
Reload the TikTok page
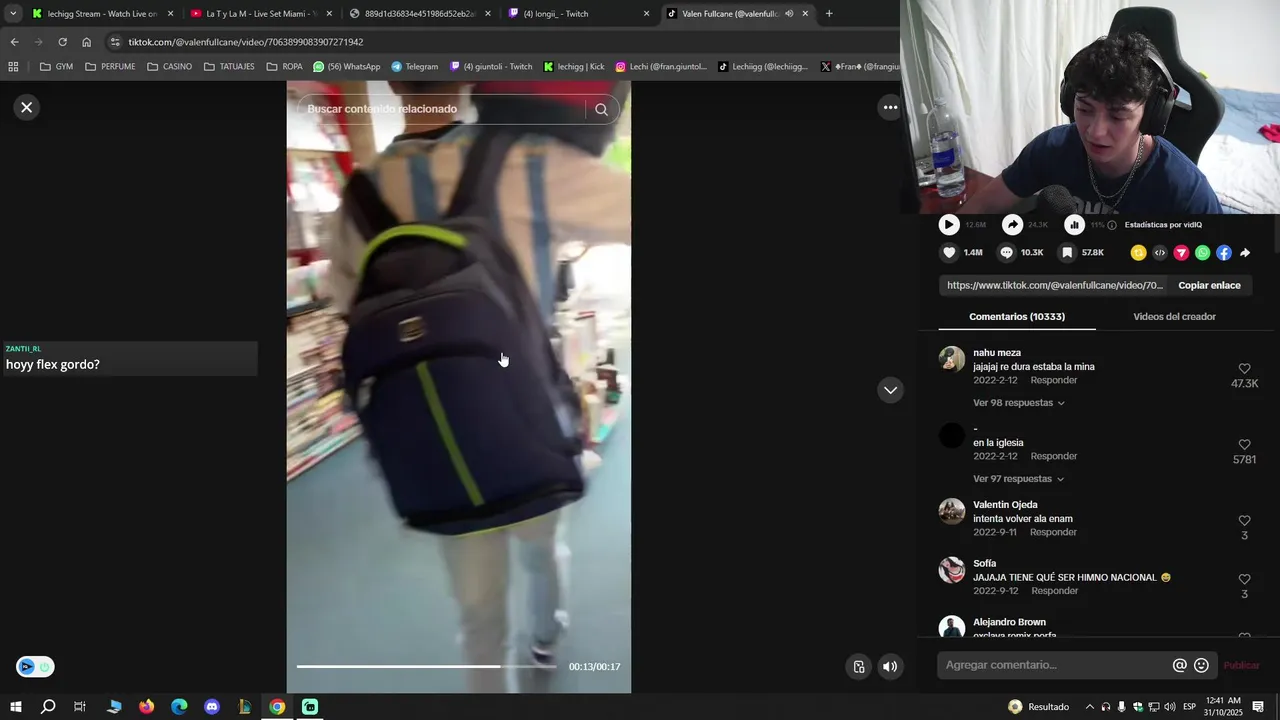point(62,42)
